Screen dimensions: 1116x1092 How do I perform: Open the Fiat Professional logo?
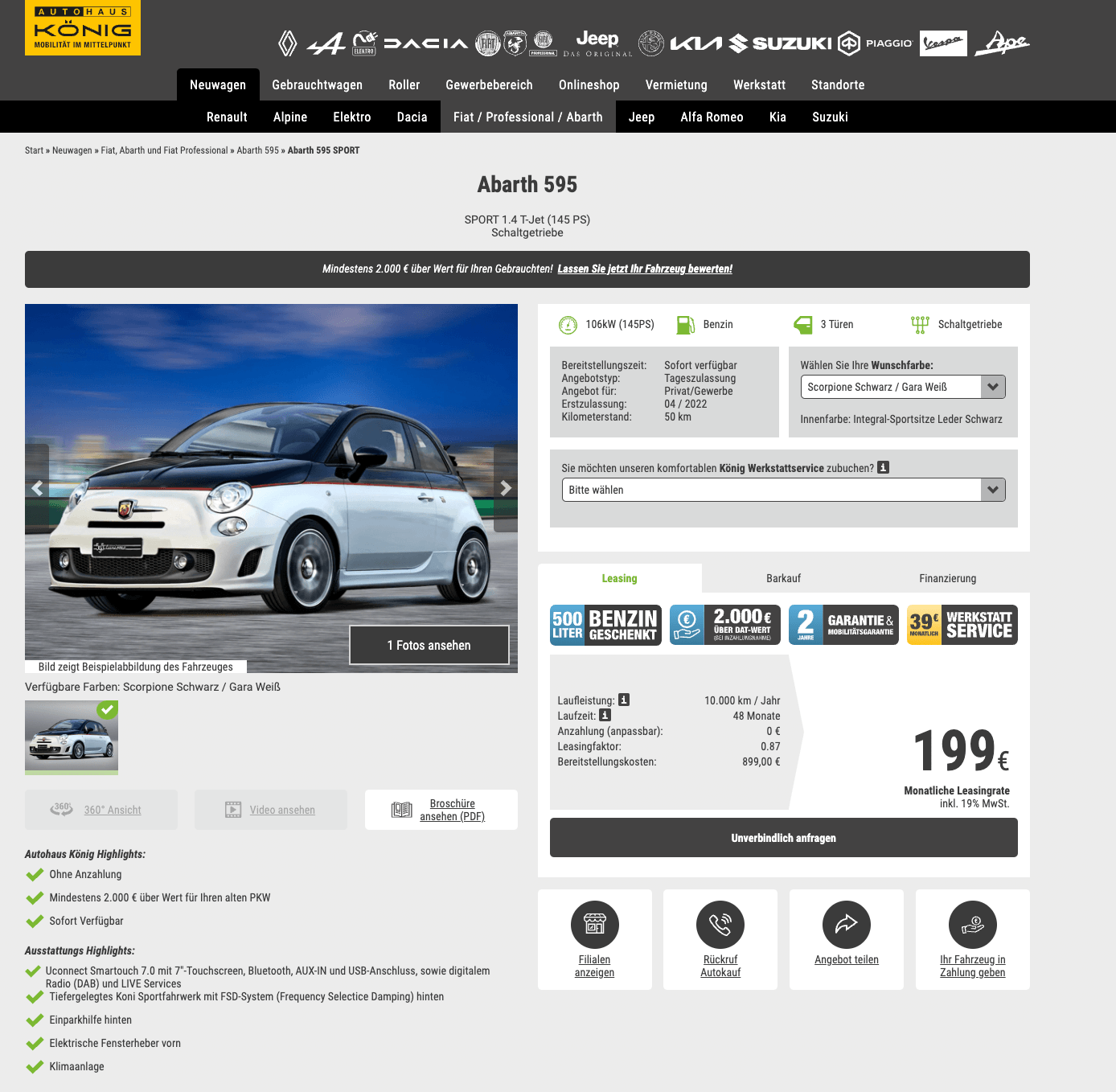coord(543,43)
